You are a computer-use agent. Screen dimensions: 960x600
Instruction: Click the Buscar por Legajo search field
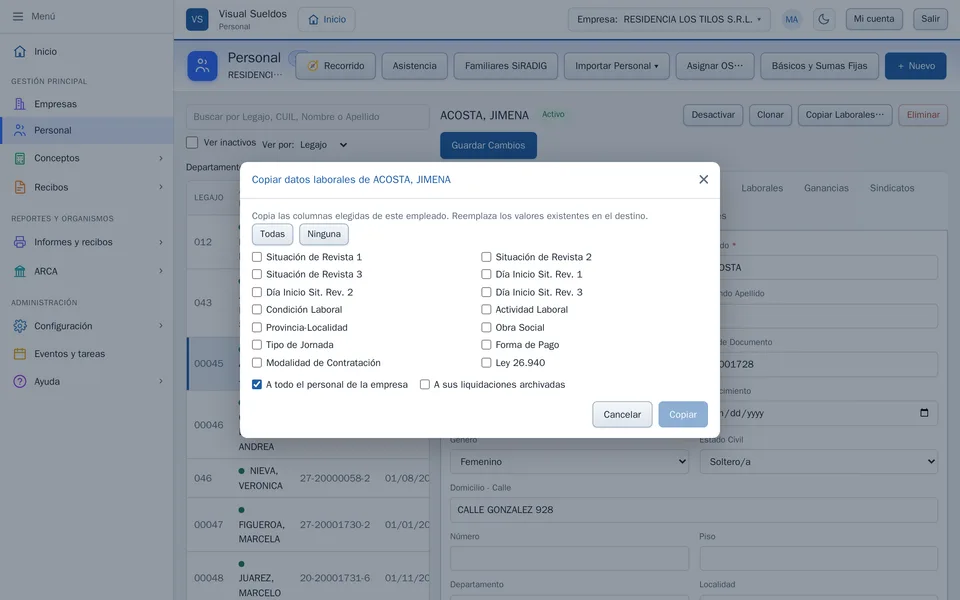(308, 117)
